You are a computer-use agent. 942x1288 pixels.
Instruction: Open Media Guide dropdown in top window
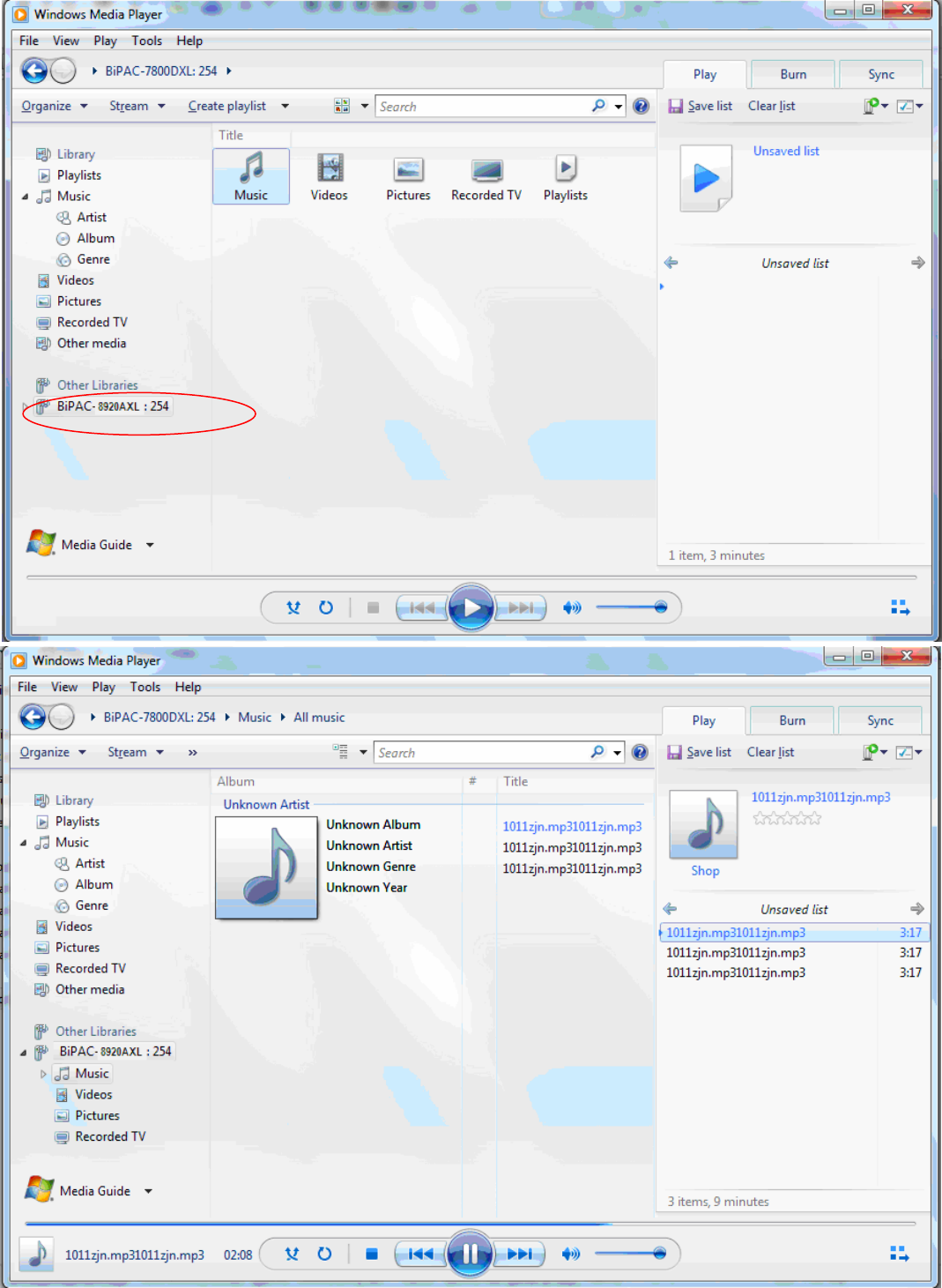click(x=150, y=545)
